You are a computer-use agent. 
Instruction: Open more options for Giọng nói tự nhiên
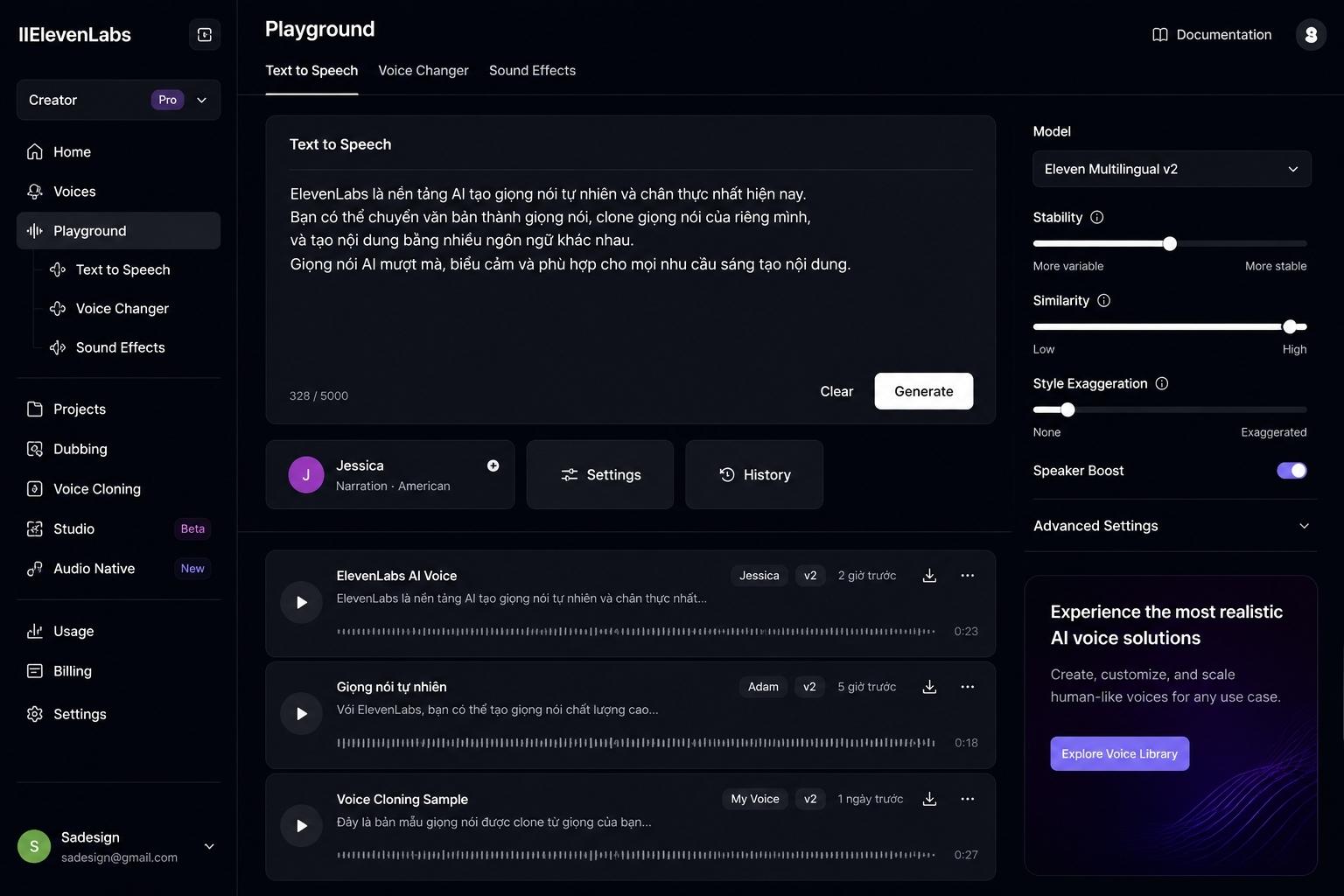click(x=967, y=687)
